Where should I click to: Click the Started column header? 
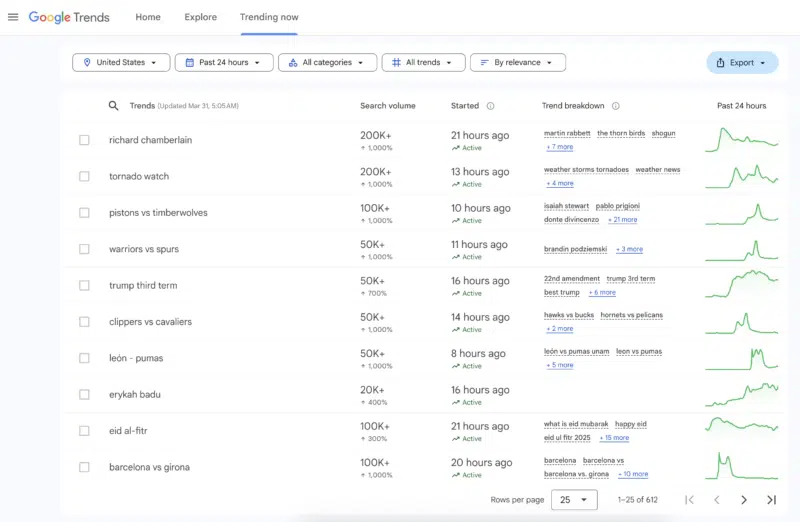[465, 106]
